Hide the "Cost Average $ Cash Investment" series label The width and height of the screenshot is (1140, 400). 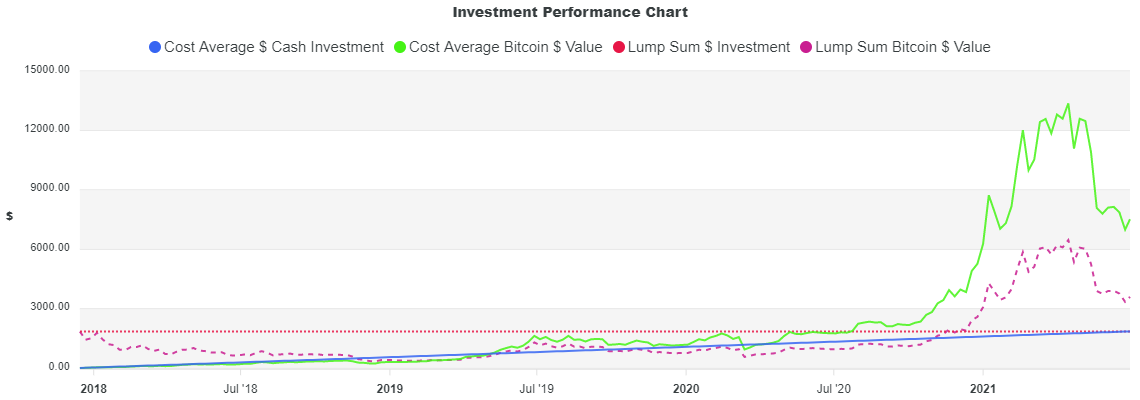273,47
